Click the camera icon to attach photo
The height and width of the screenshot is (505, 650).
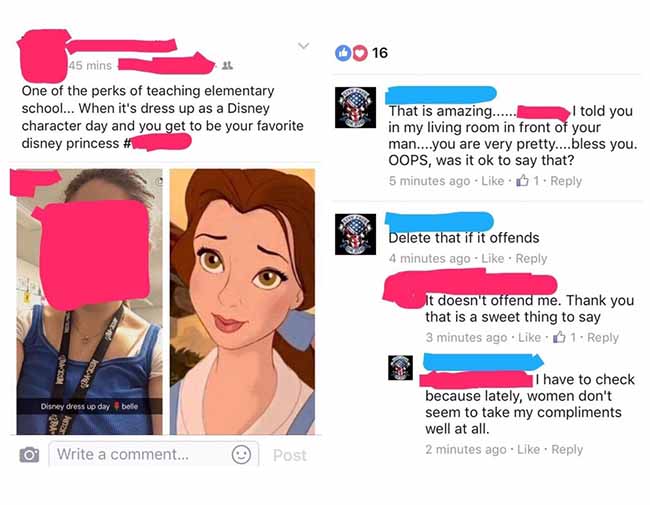(x=29, y=455)
